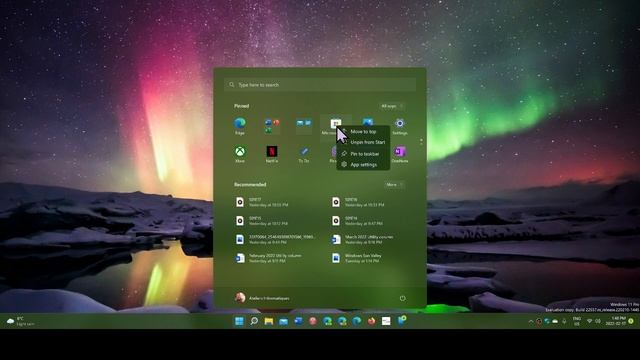Click the Start button on taskbar
The image size is (640, 360).
tap(240, 321)
